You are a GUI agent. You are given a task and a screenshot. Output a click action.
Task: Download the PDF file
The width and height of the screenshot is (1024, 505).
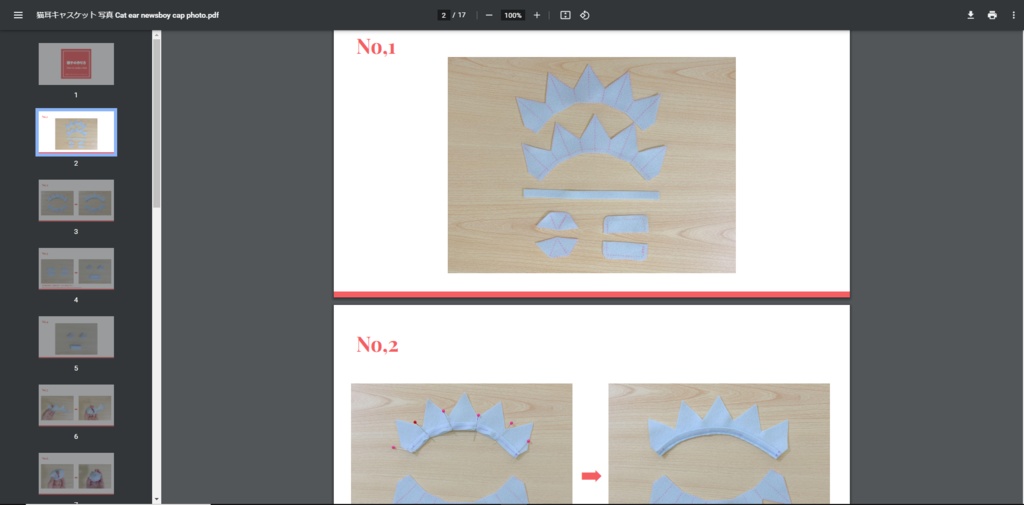(970, 15)
